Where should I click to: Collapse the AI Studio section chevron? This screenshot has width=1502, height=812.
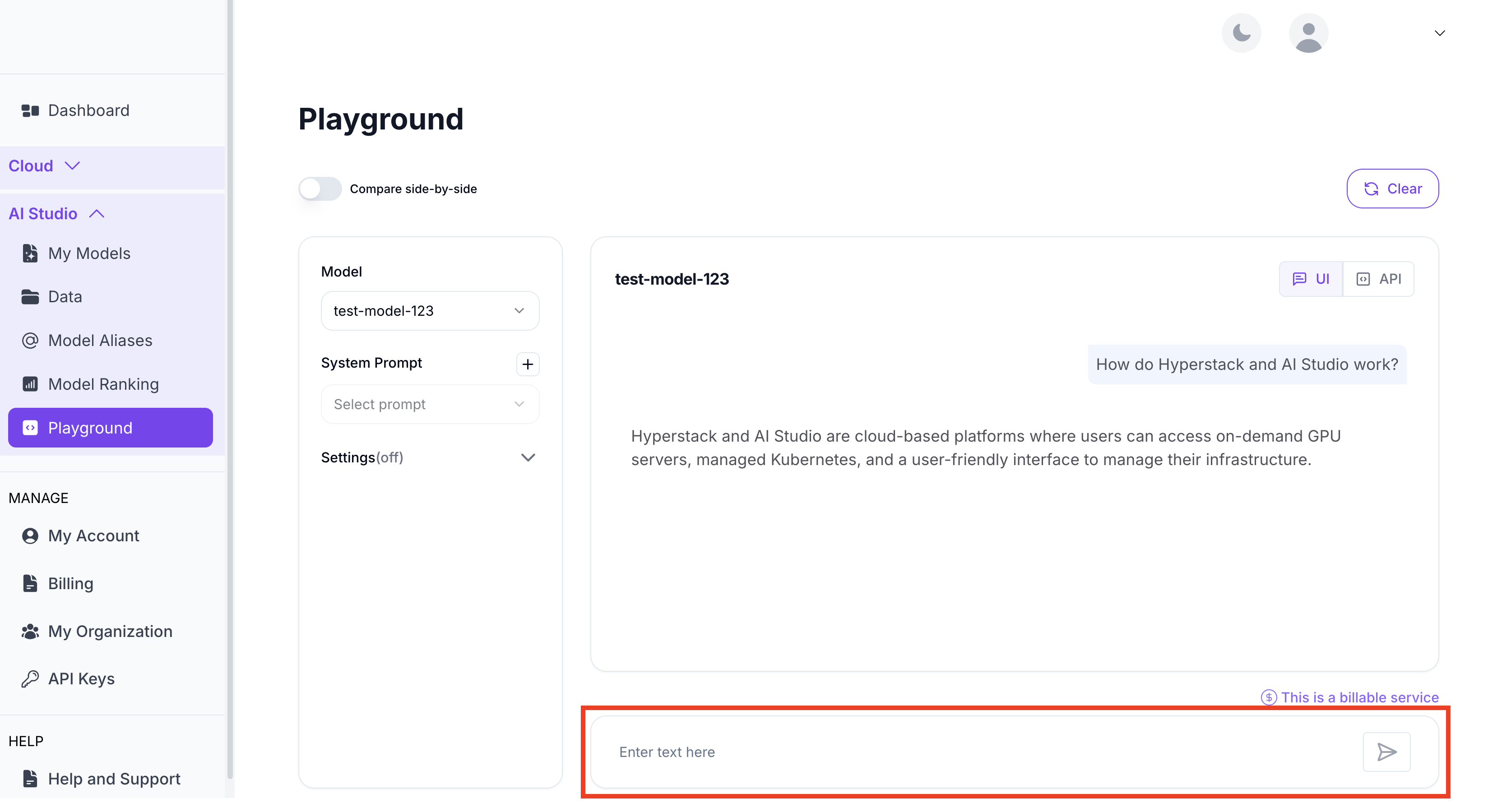[x=97, y=214]
